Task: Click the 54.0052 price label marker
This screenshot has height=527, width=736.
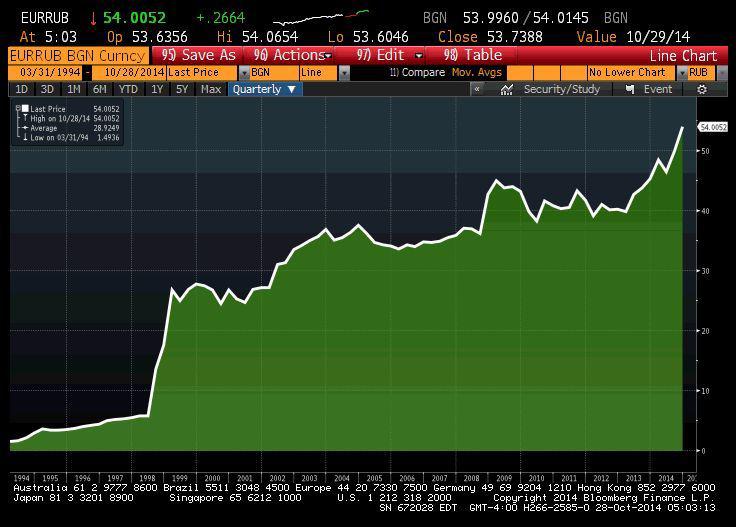Action: 712,127
